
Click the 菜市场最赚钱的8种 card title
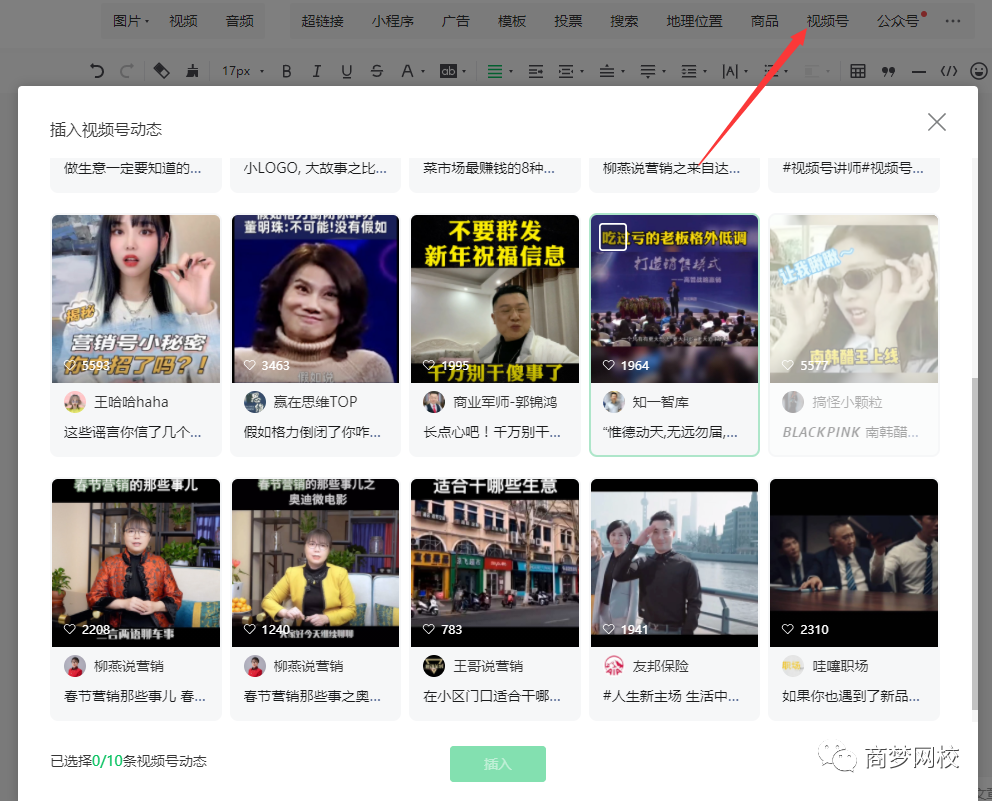pyautogui.click(x=489, y=168)
